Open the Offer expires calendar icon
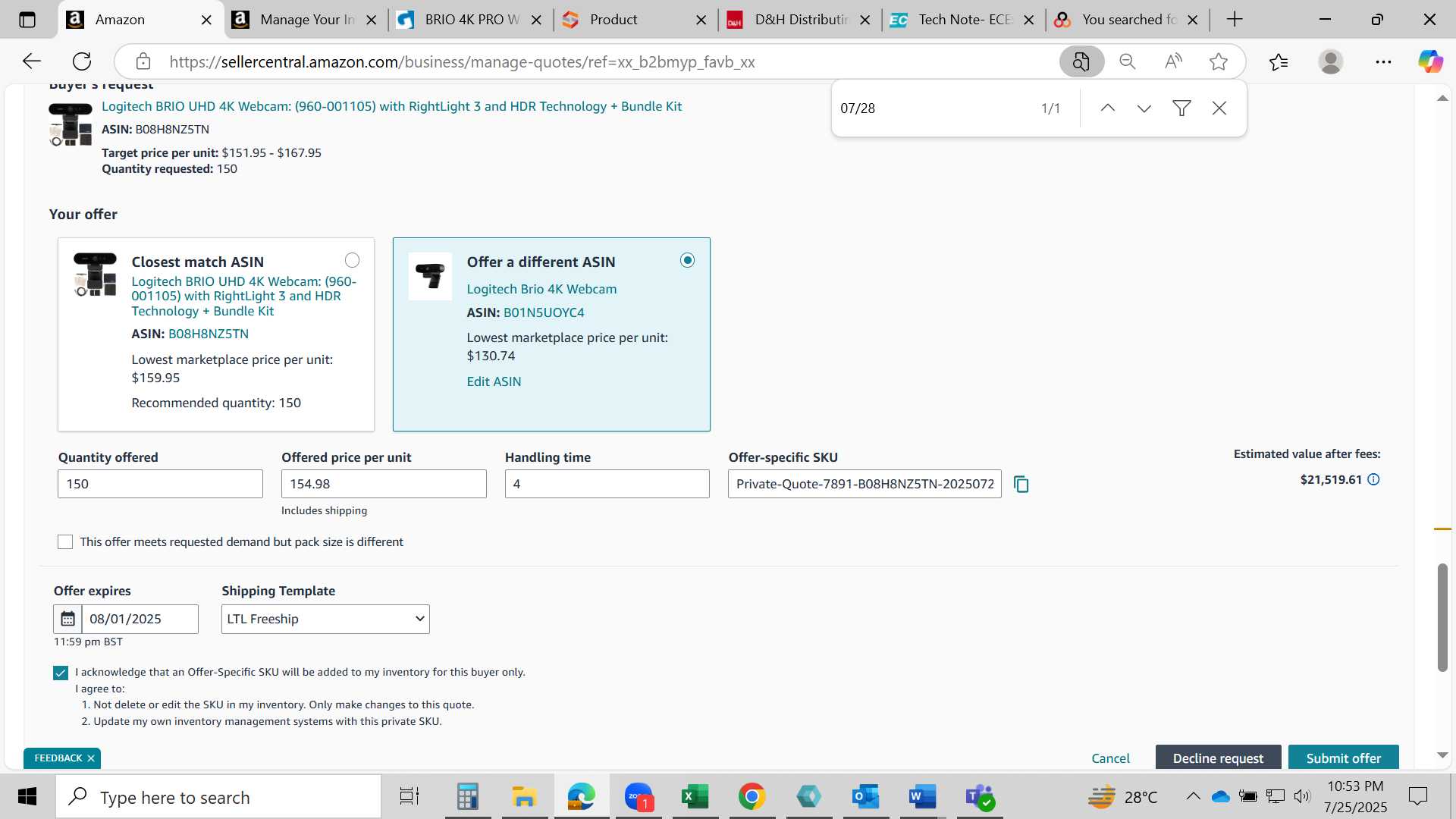The image size is (1456, 819). point(67,619)
